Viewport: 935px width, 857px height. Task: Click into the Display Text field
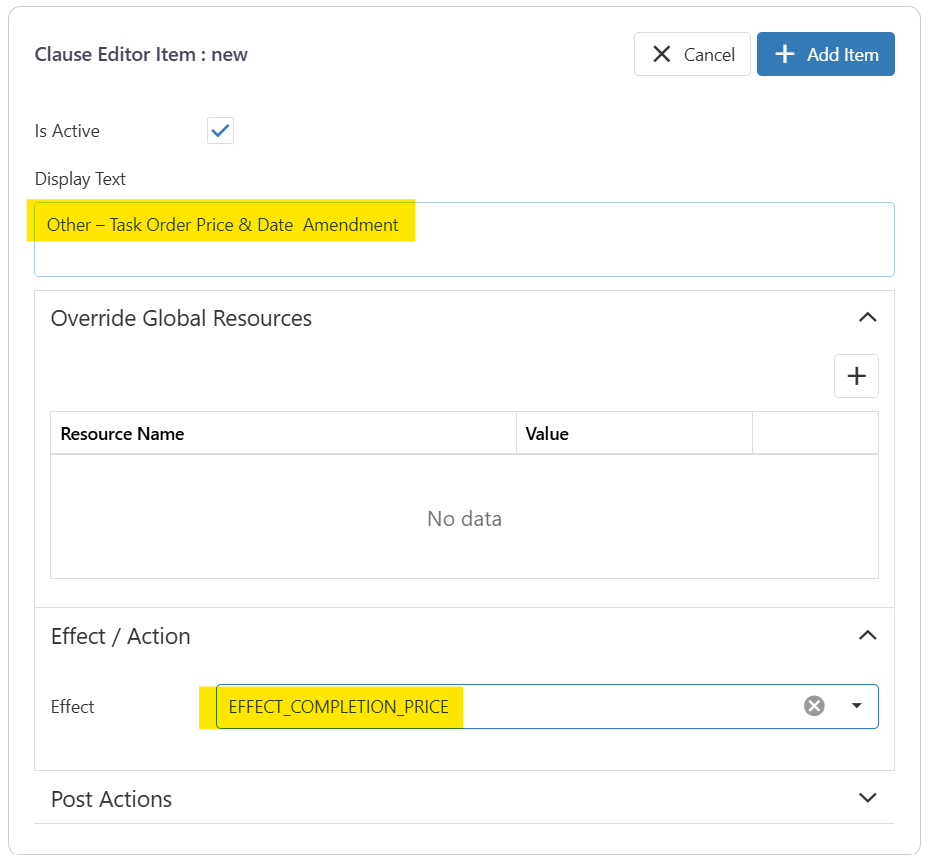coord(464,239)
